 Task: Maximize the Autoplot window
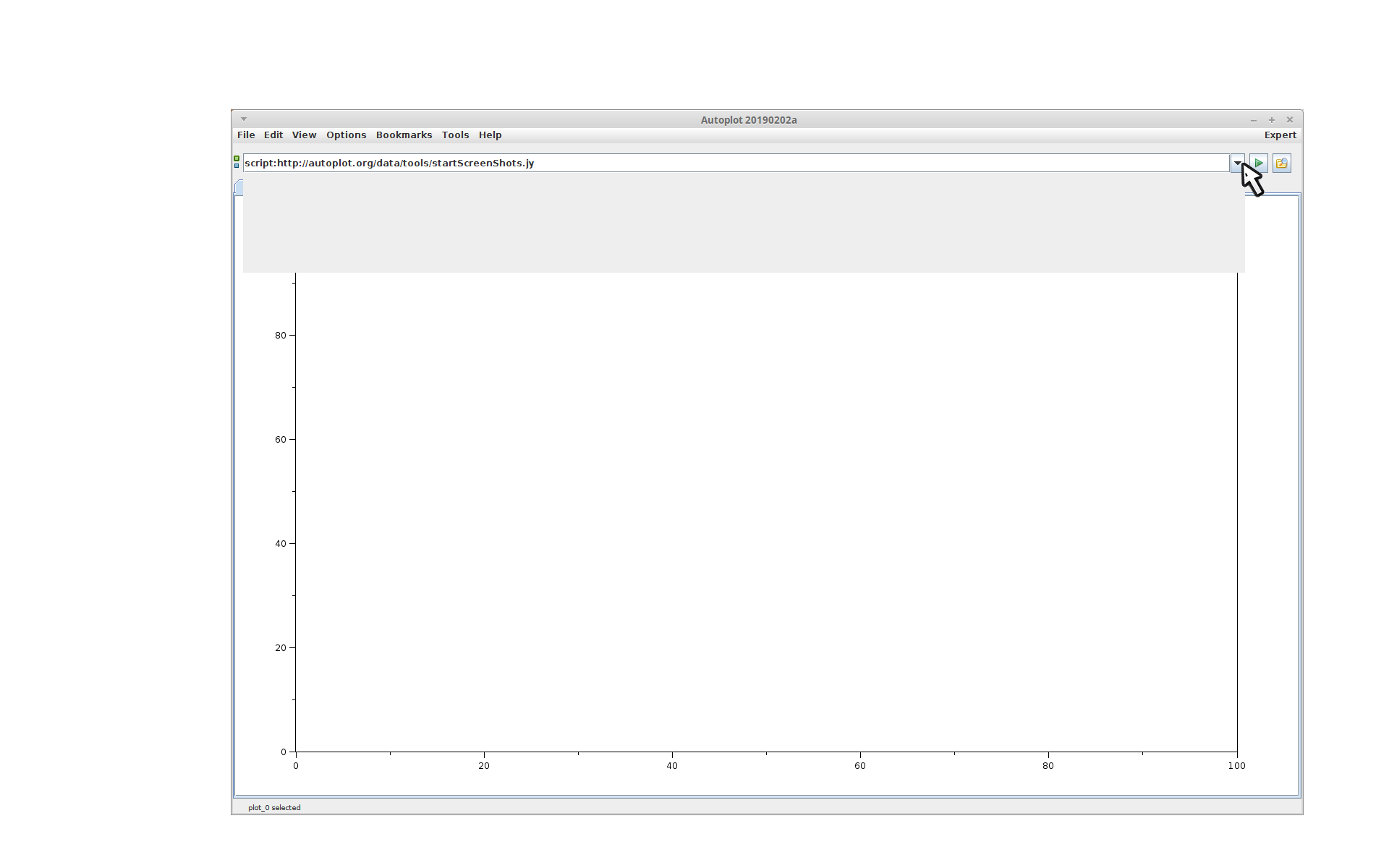pos(1272,120)
